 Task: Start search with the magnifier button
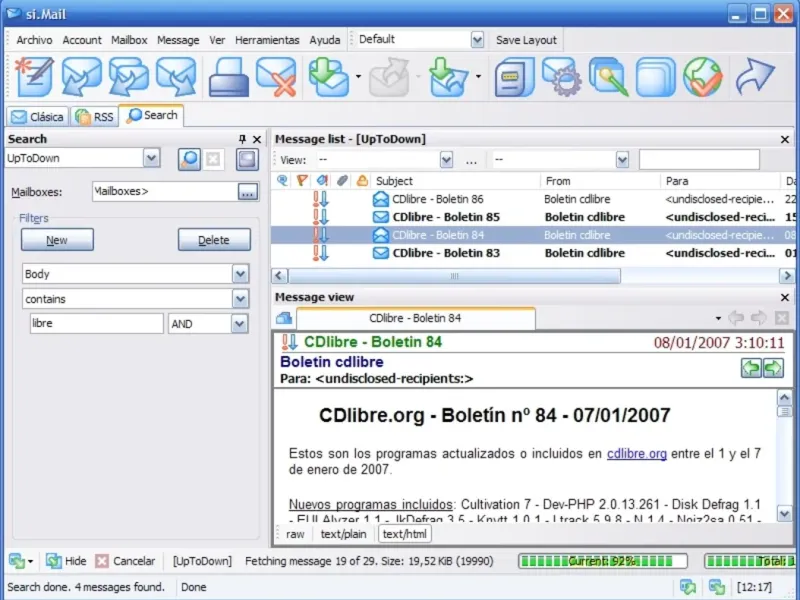click(189, 159)
